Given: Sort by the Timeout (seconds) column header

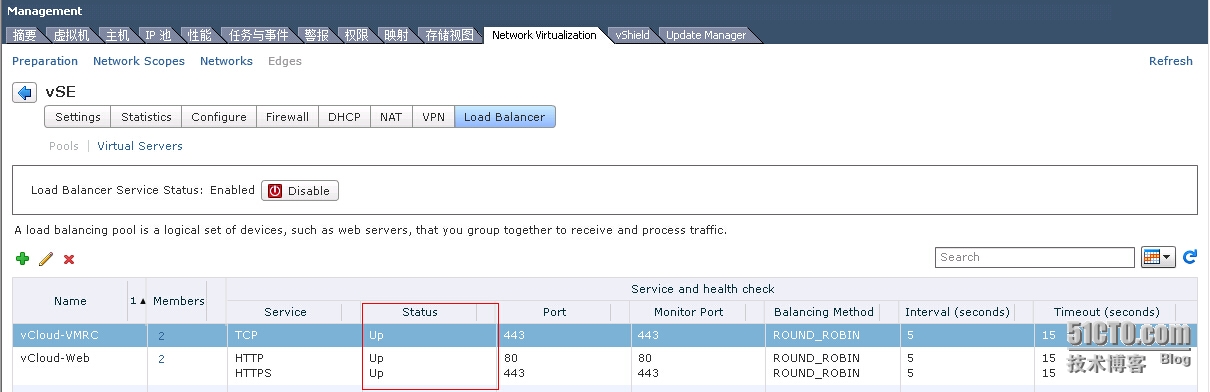Looking at the screenshot, I should (1106, 312).
